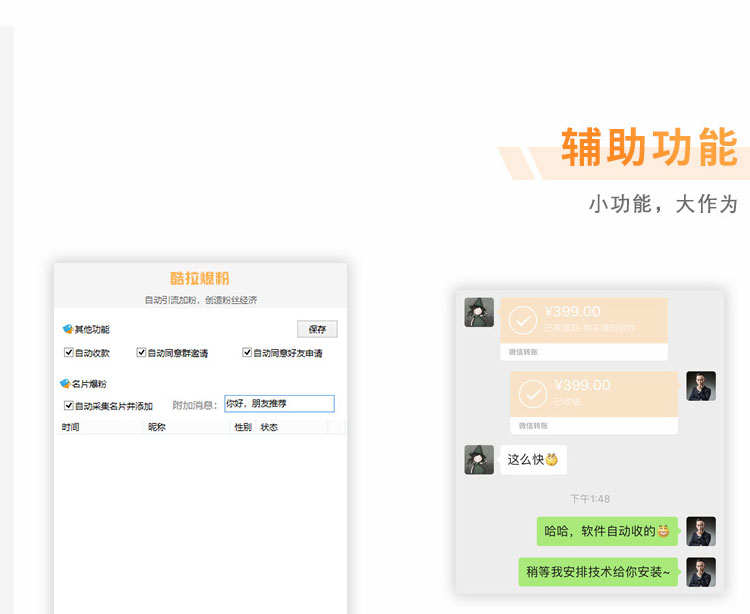Click the 性别 column header
750x614 pixels.
243,427
